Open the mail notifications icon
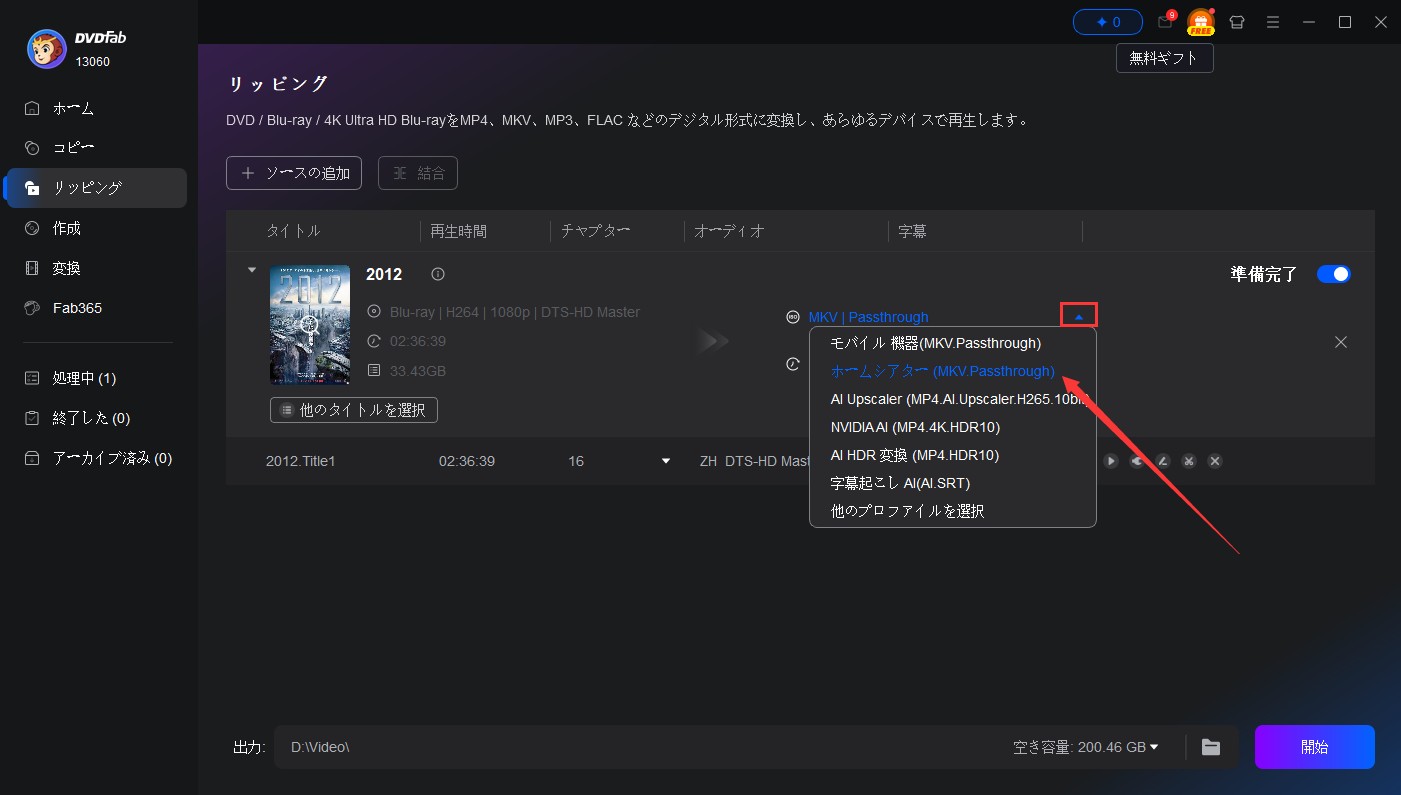 click(x=1164, y=22)
